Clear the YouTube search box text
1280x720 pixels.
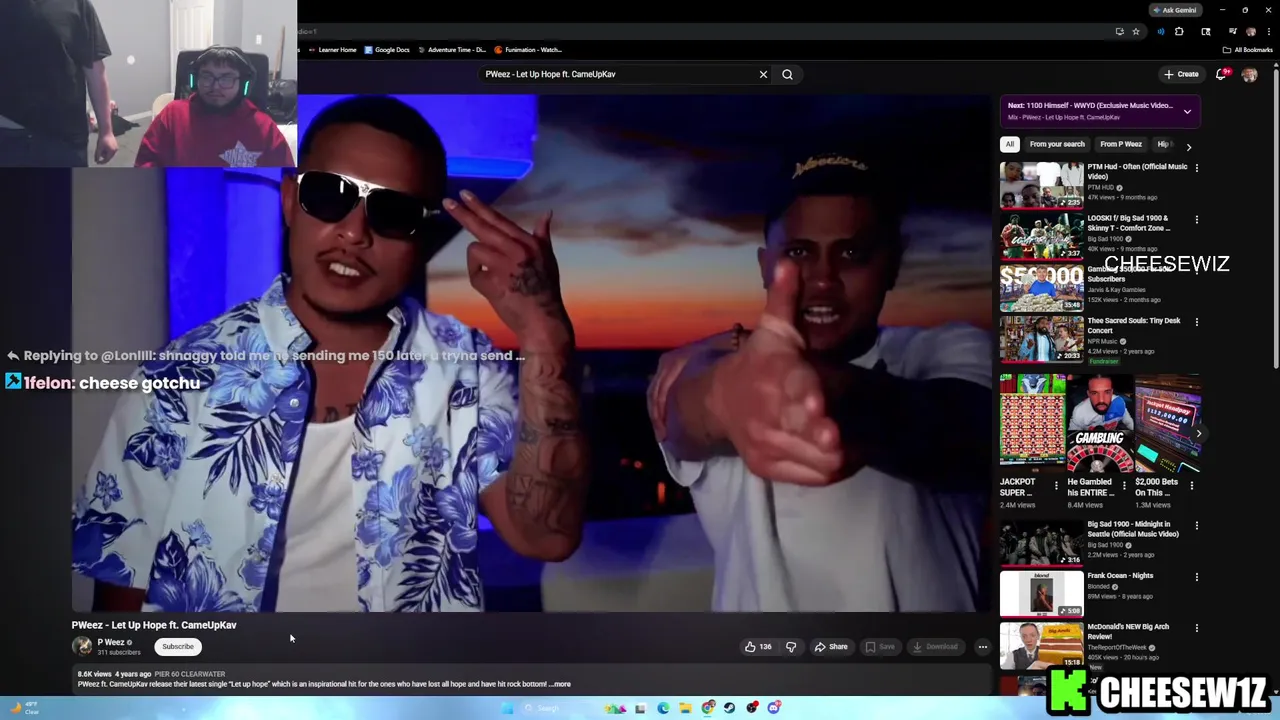pyautogui.click(x=763, y=74)
